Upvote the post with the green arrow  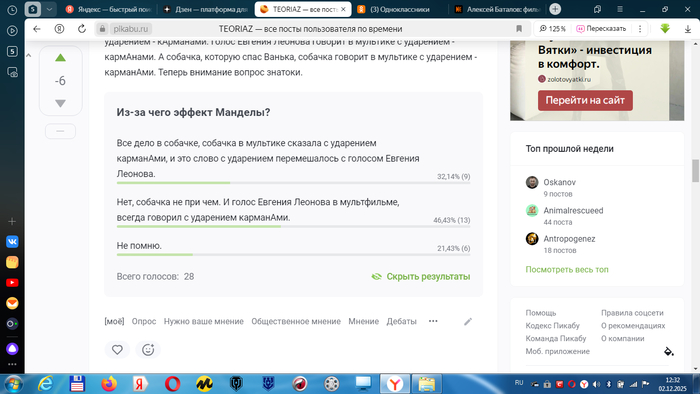pyautogui.click(x=60, y=58)
